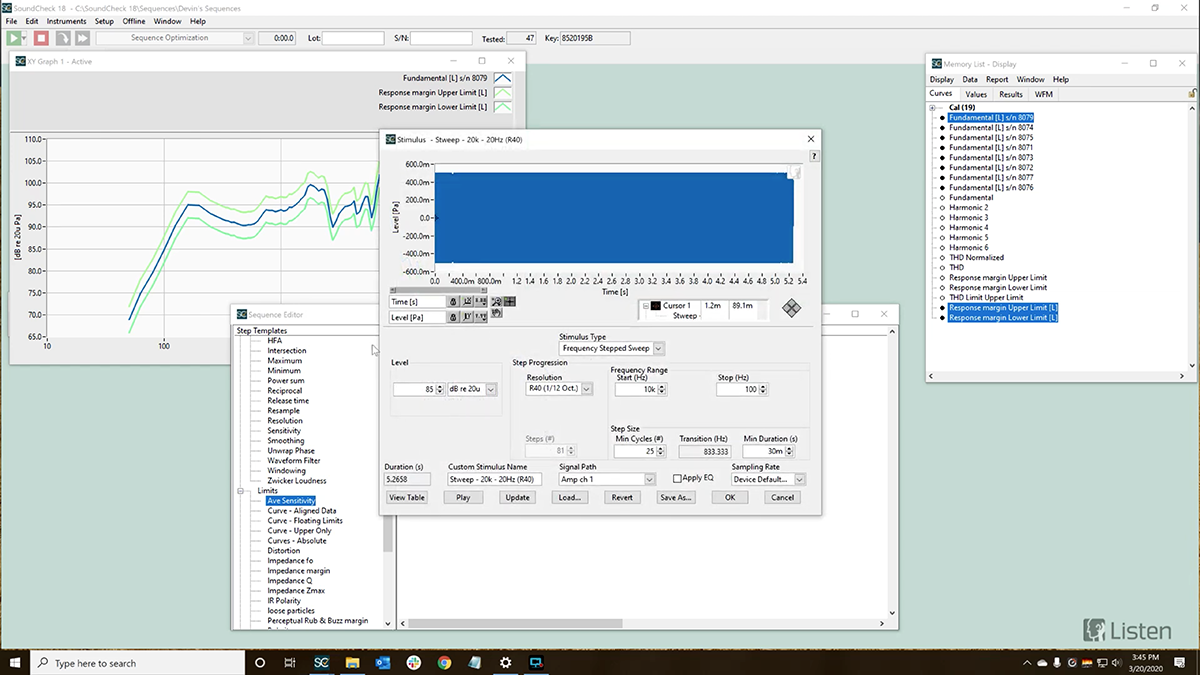The image size is (1200, 675).
Task: Click Level axis autoscale icon
Action: click(x=467, y=317)
